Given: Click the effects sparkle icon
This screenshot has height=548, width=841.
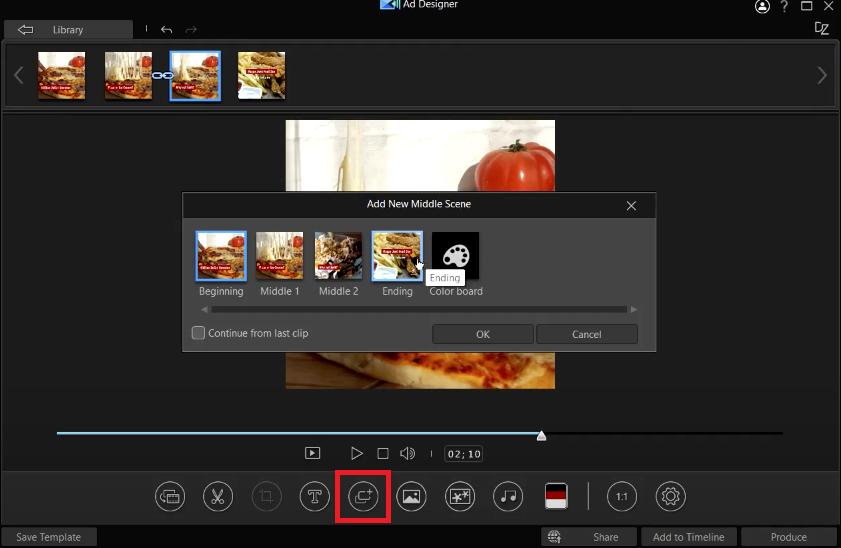Looking at the screenshot, I should coord(460,497).
